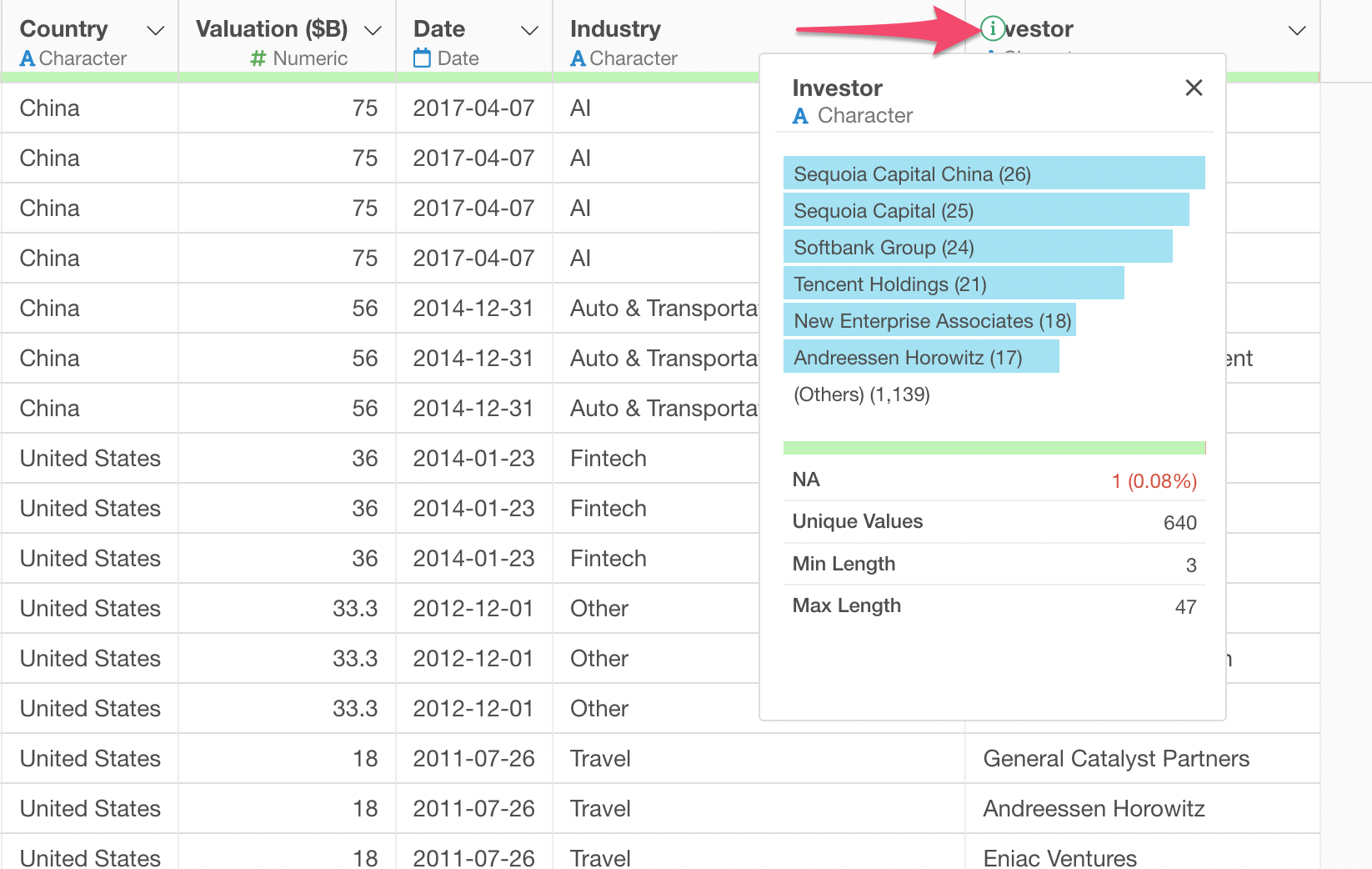This screenshot has width=1372, height=869.
Task: Click the Character type icon under Country
Action: pos(28,59)
